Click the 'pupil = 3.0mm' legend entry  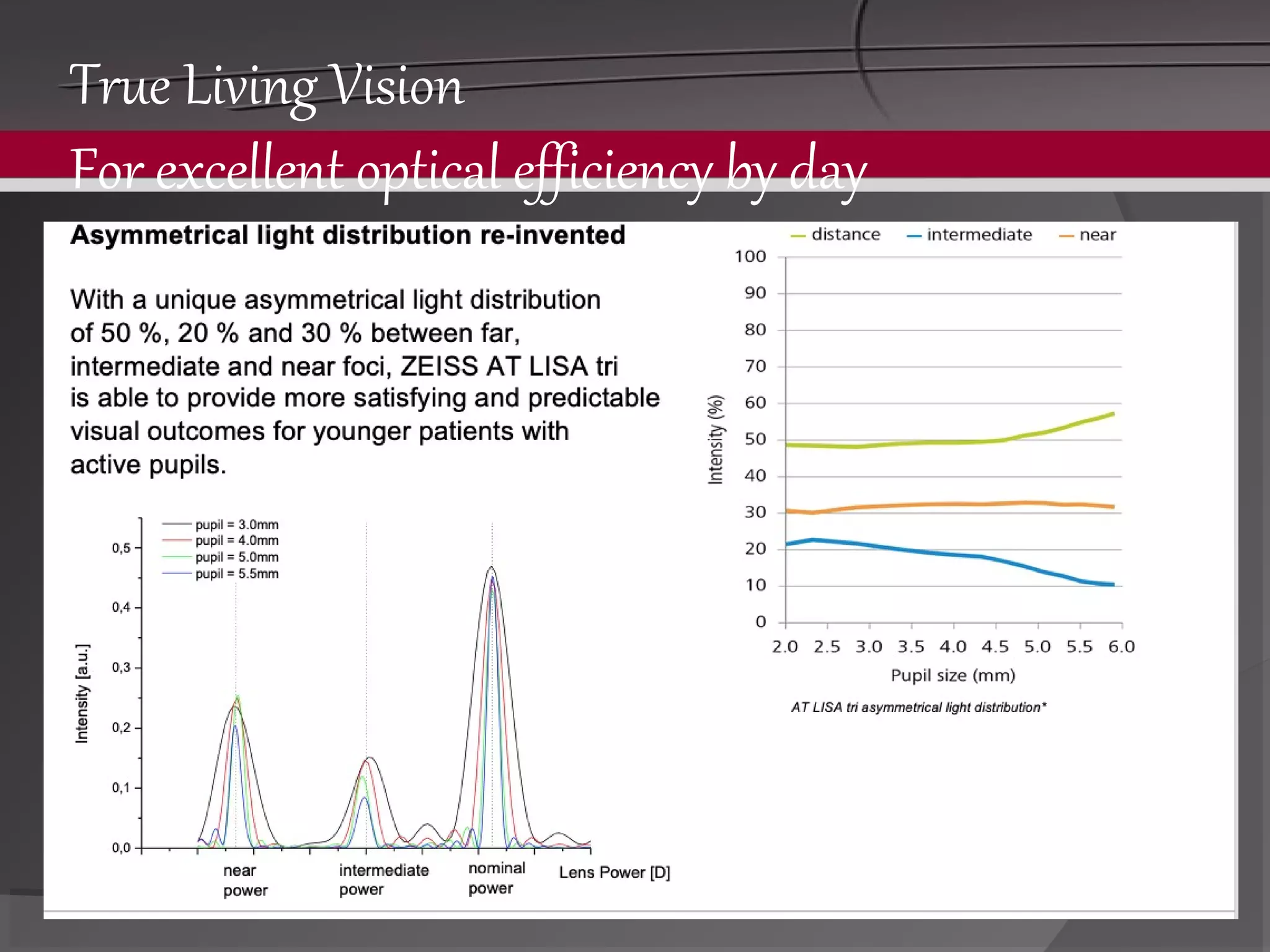click(236, 524)
